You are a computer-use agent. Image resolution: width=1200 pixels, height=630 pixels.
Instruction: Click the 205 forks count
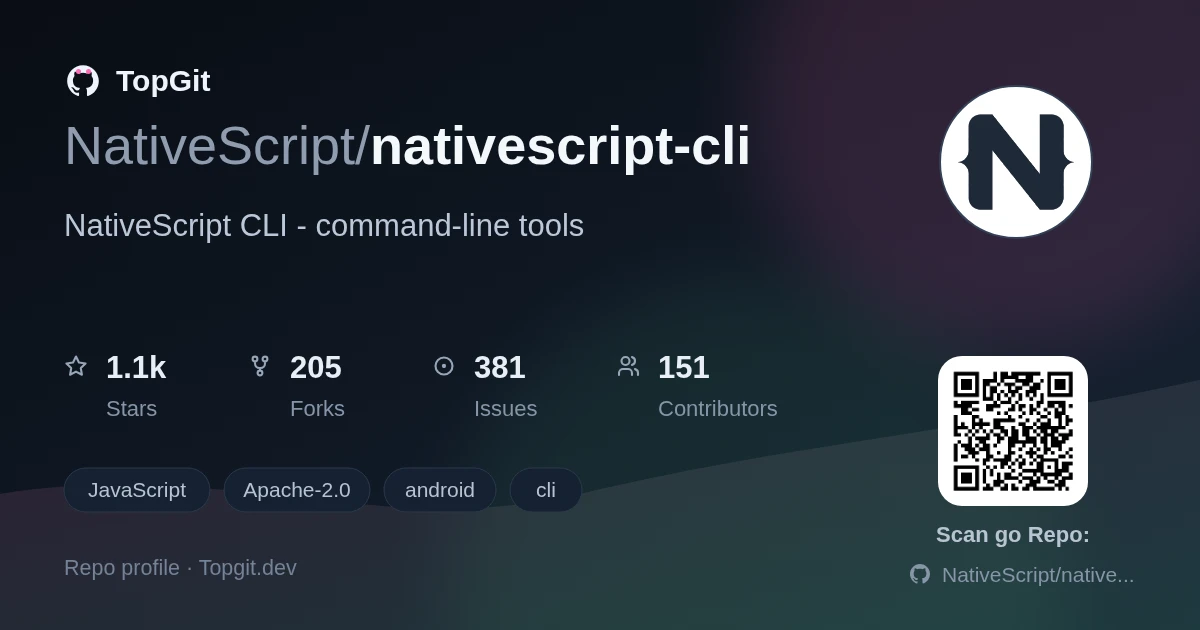316,367
